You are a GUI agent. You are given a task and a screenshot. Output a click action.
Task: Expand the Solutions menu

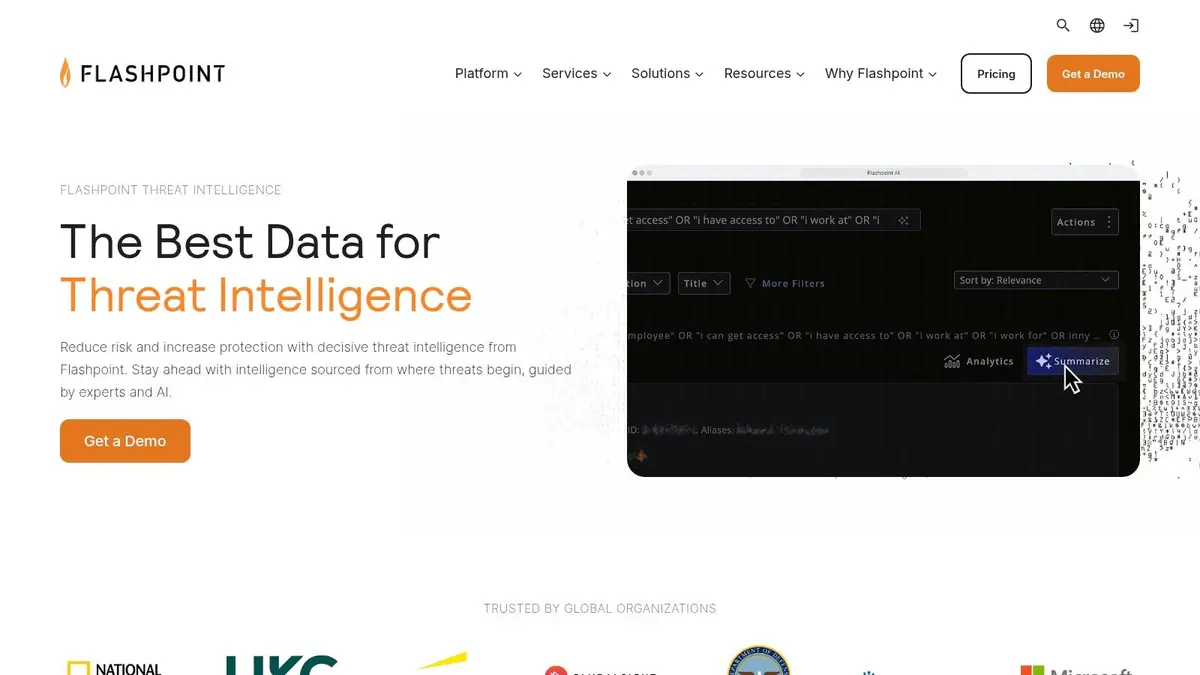click(x=667, y=73)
